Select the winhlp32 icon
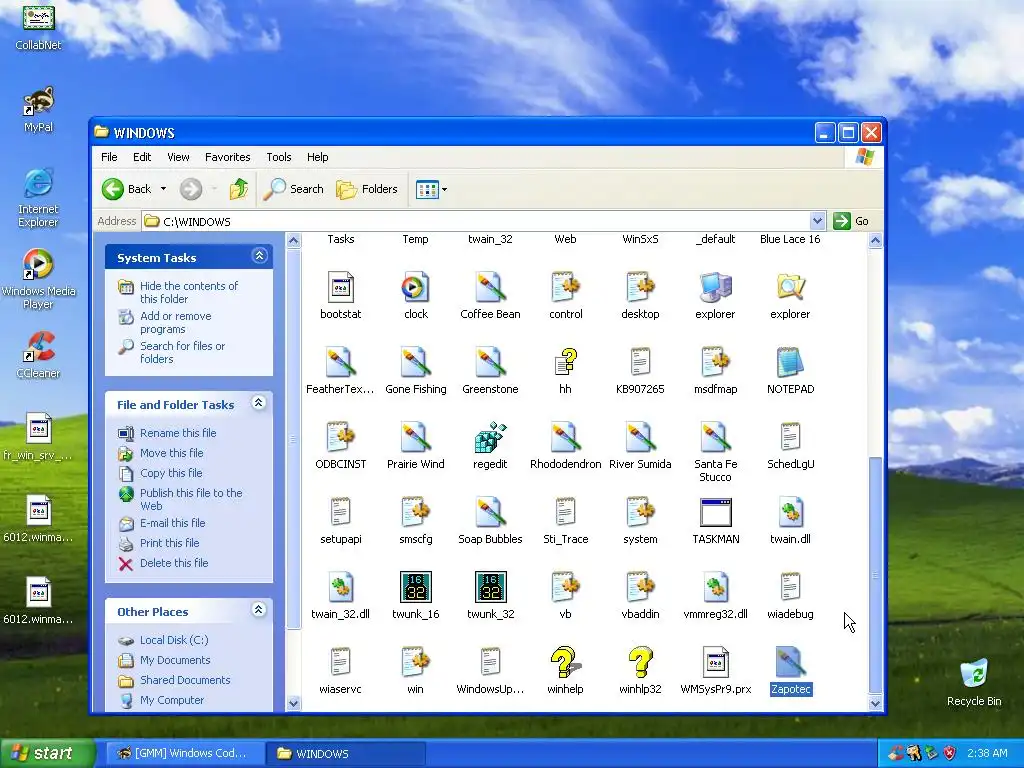The width and height of the screenshot is (1024, 768). coord(640,663)
